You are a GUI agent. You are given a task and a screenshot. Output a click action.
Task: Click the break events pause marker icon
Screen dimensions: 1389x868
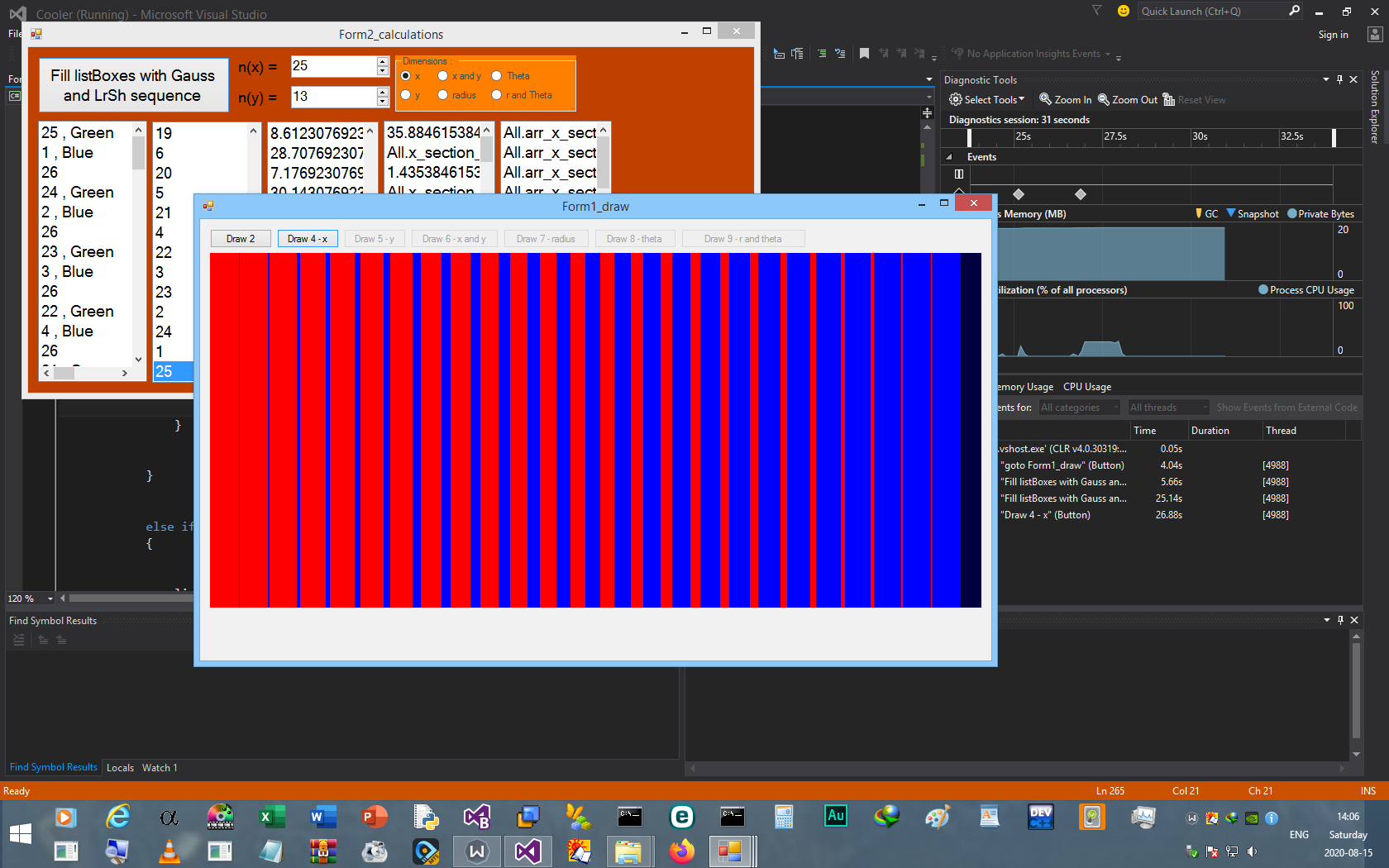coord(959,174)
